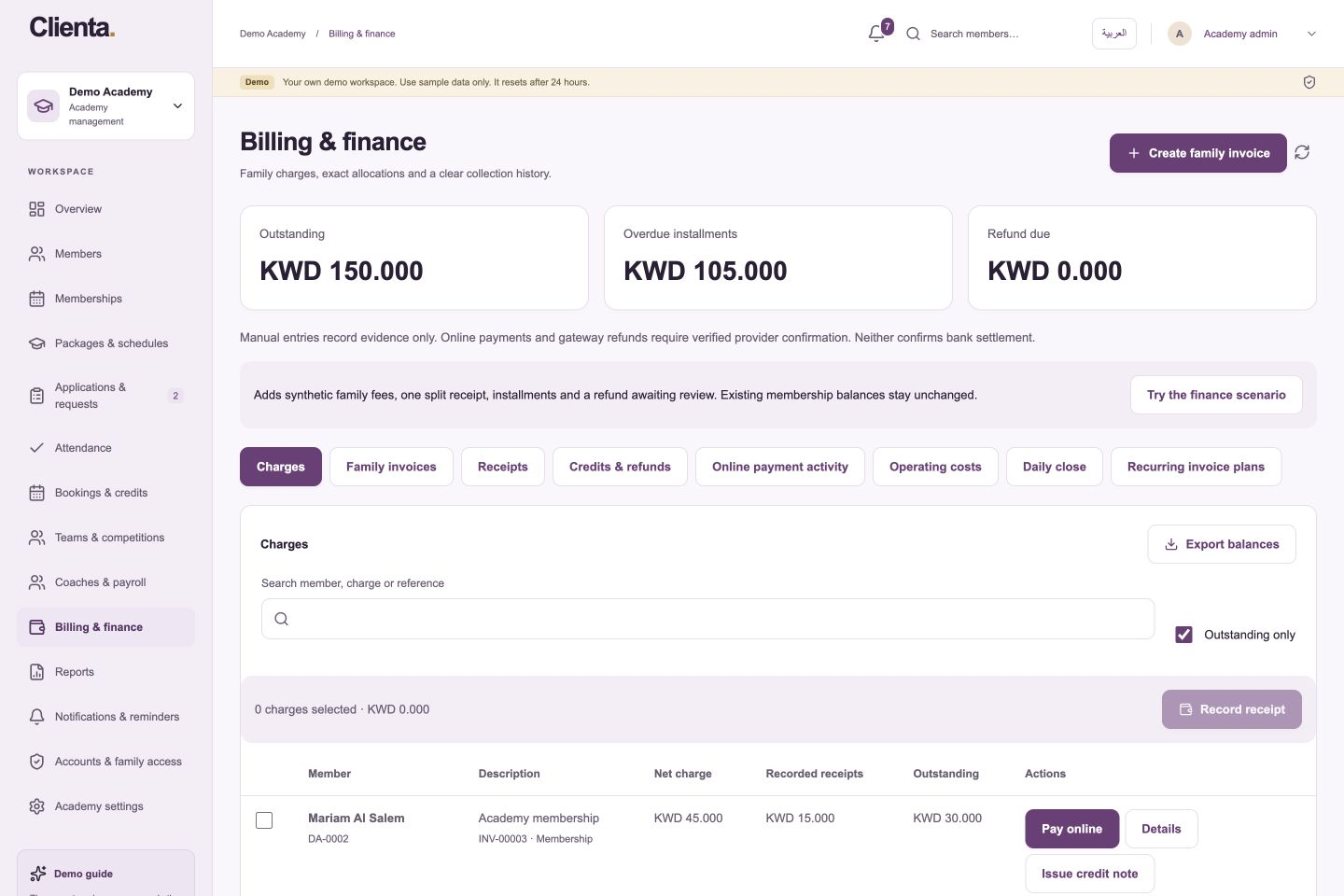Viewport: 1344px width, 896px height.
Task: Open Coaches & payroll page
Action: [105, 582]
